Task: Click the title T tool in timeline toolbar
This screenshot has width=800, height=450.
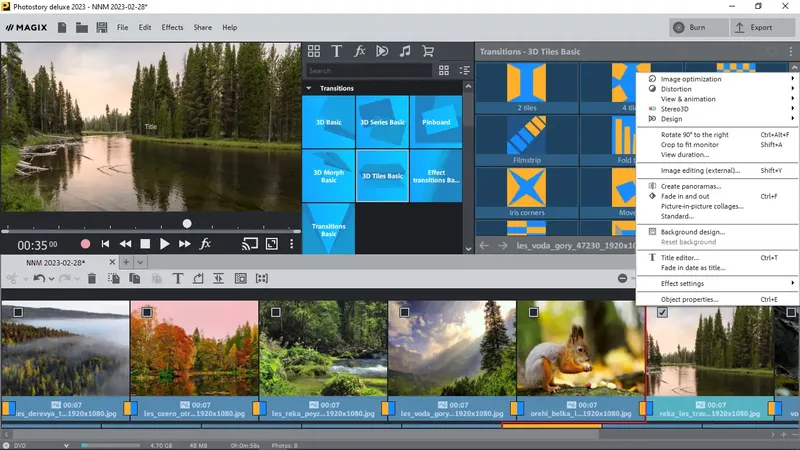Action: tap(178, 279)
